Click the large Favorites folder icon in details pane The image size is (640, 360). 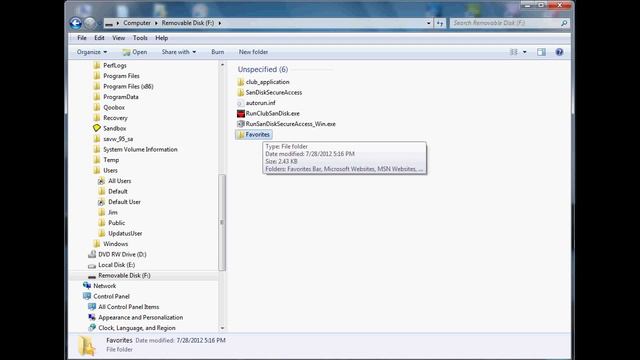click(x=87, y=345)
